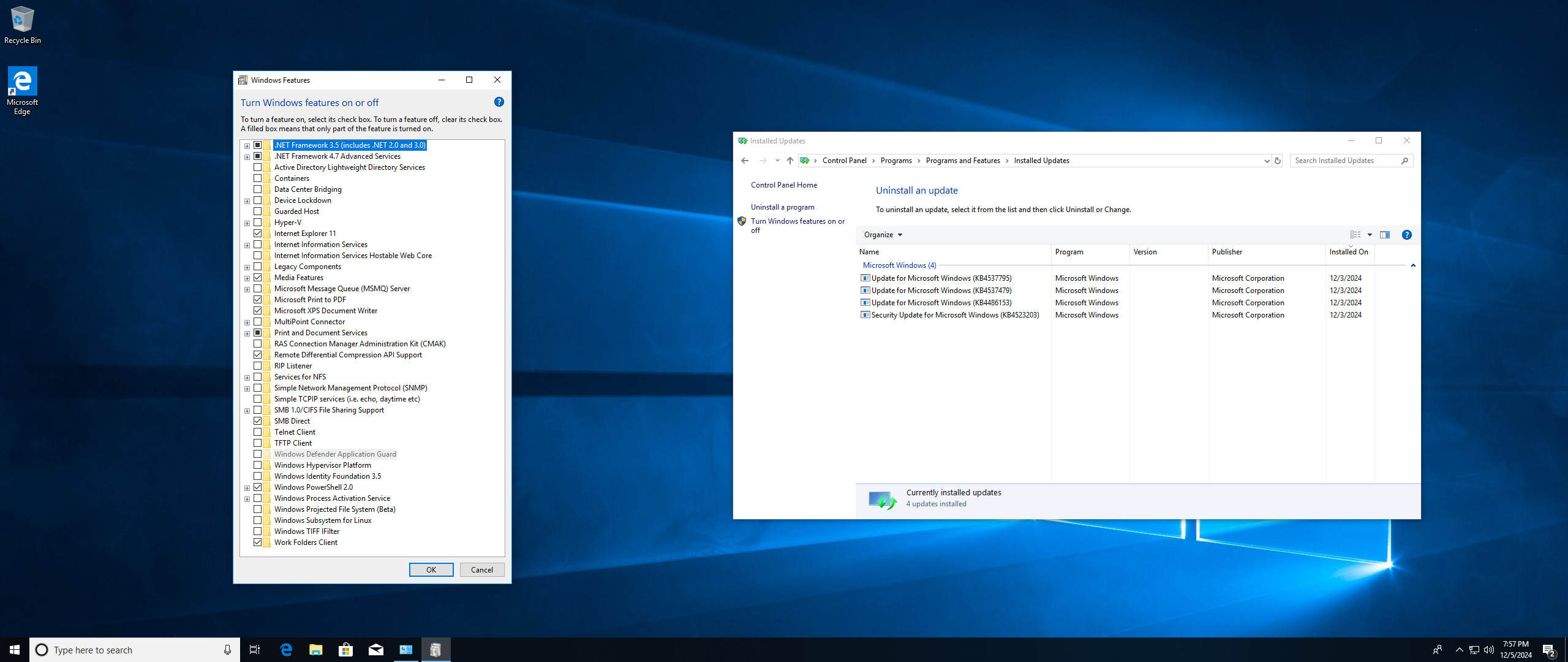Click the network tray icon
This screenshot has width=1568, height=662.
[1474, 650]
